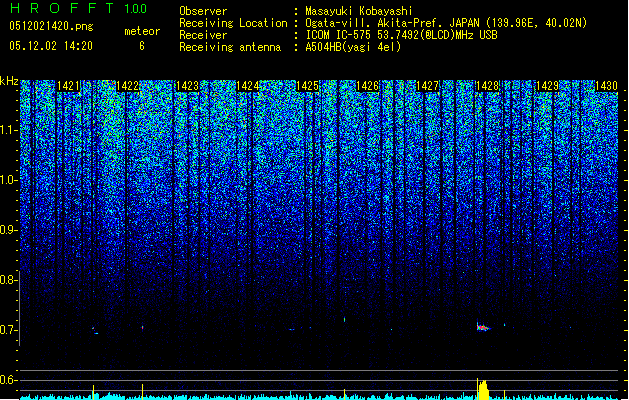The image size is (629, 400).
Task: Click the 1425 time marker
Action: (x=307, y=86)
